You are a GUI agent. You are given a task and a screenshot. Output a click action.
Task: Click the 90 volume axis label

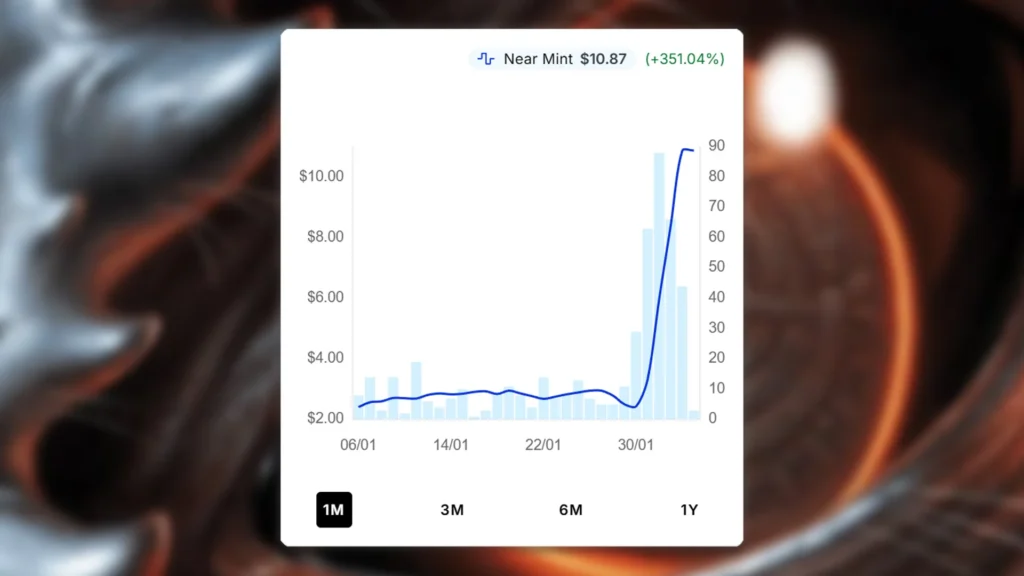tap(717, 145)
